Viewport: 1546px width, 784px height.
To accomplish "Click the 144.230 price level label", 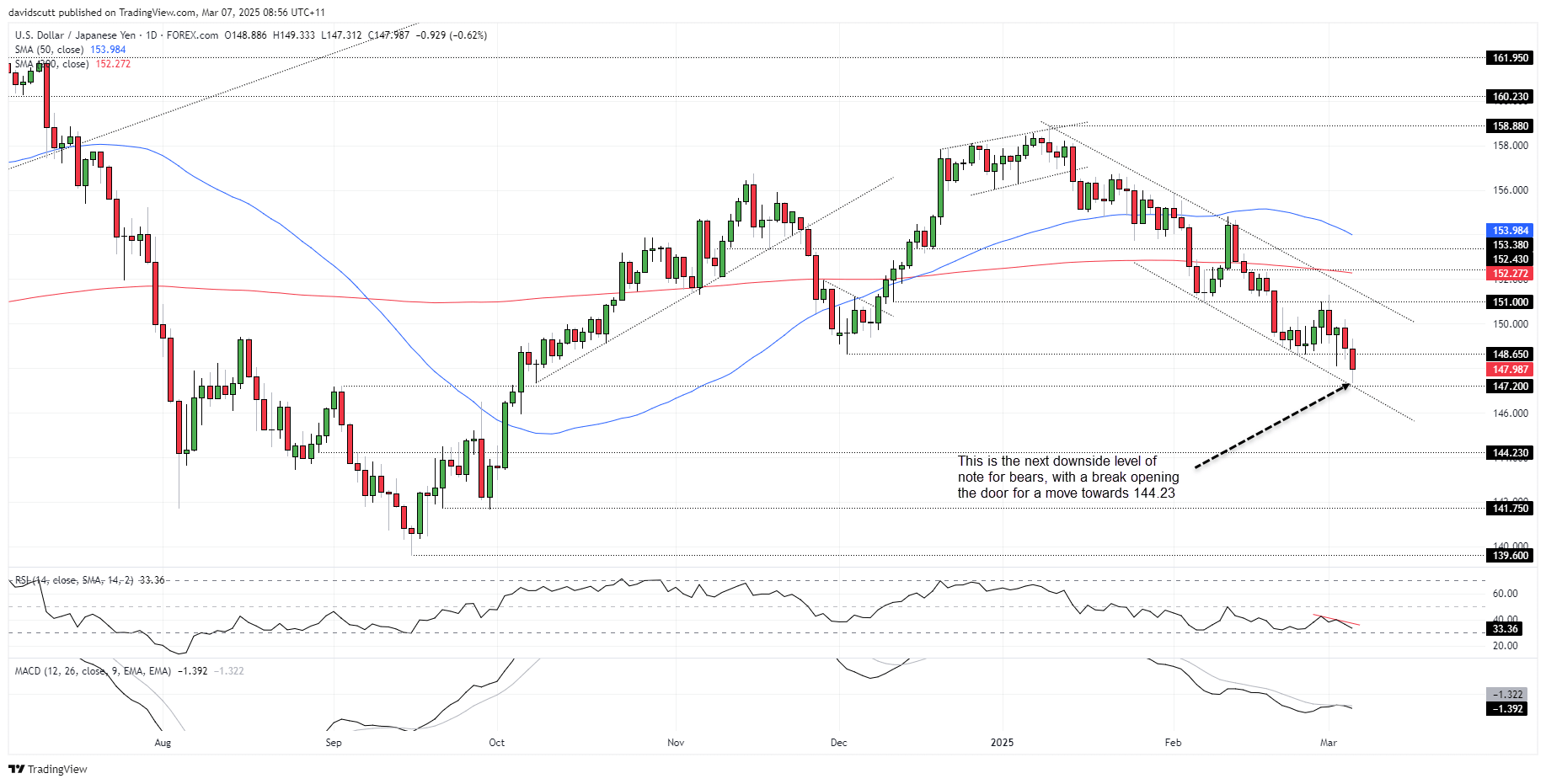I will [x=1510, y=453].
